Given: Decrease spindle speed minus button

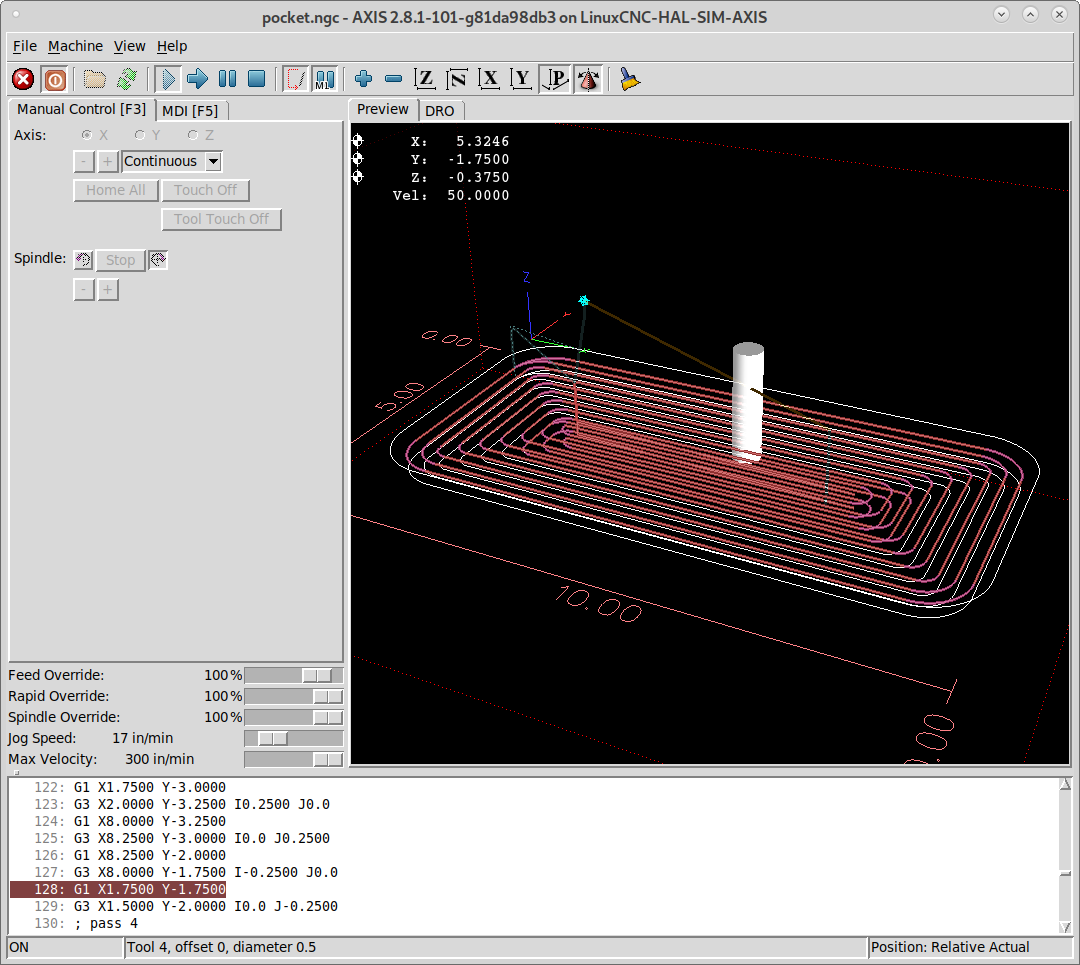Looking at the screenshot, I should coord(84,290).
